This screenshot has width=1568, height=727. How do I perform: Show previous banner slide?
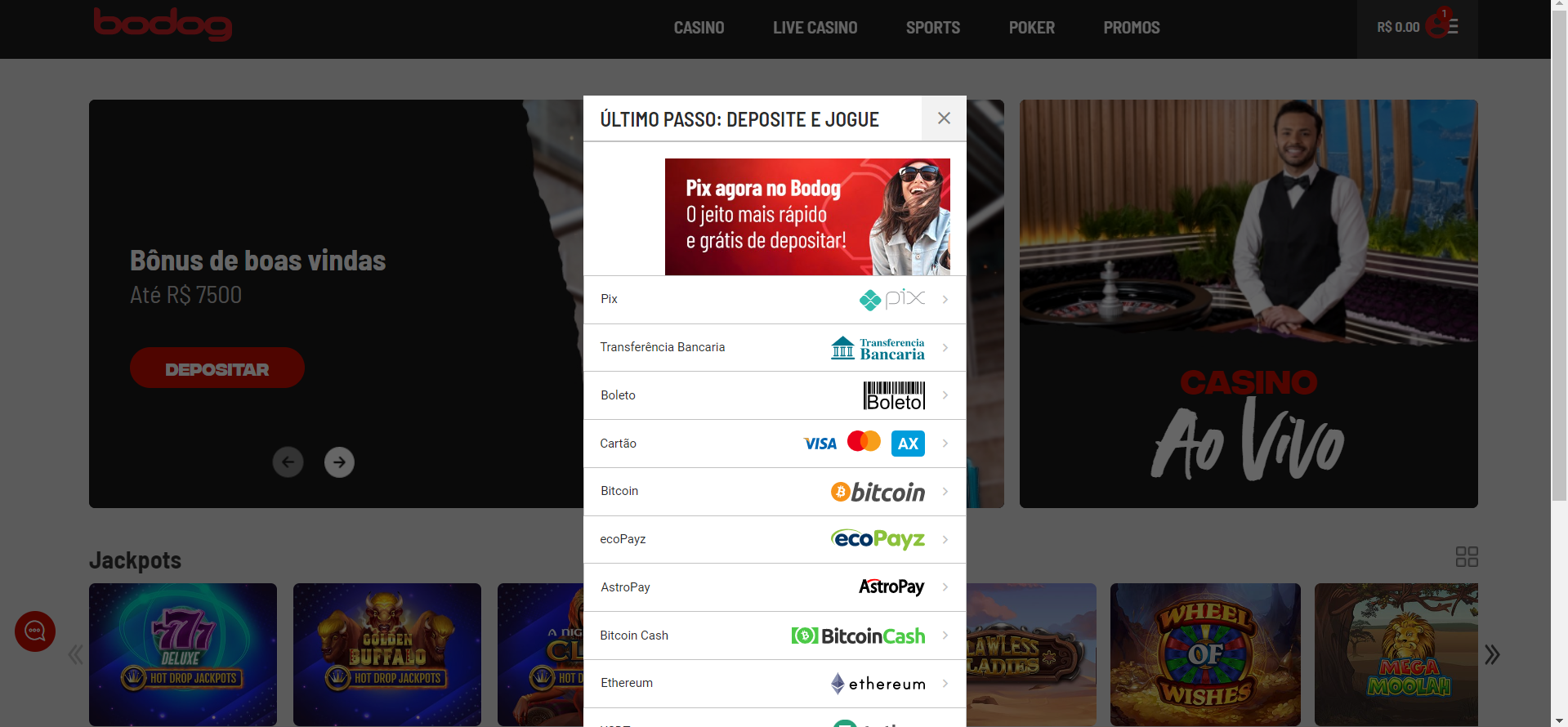pos(288,462)
